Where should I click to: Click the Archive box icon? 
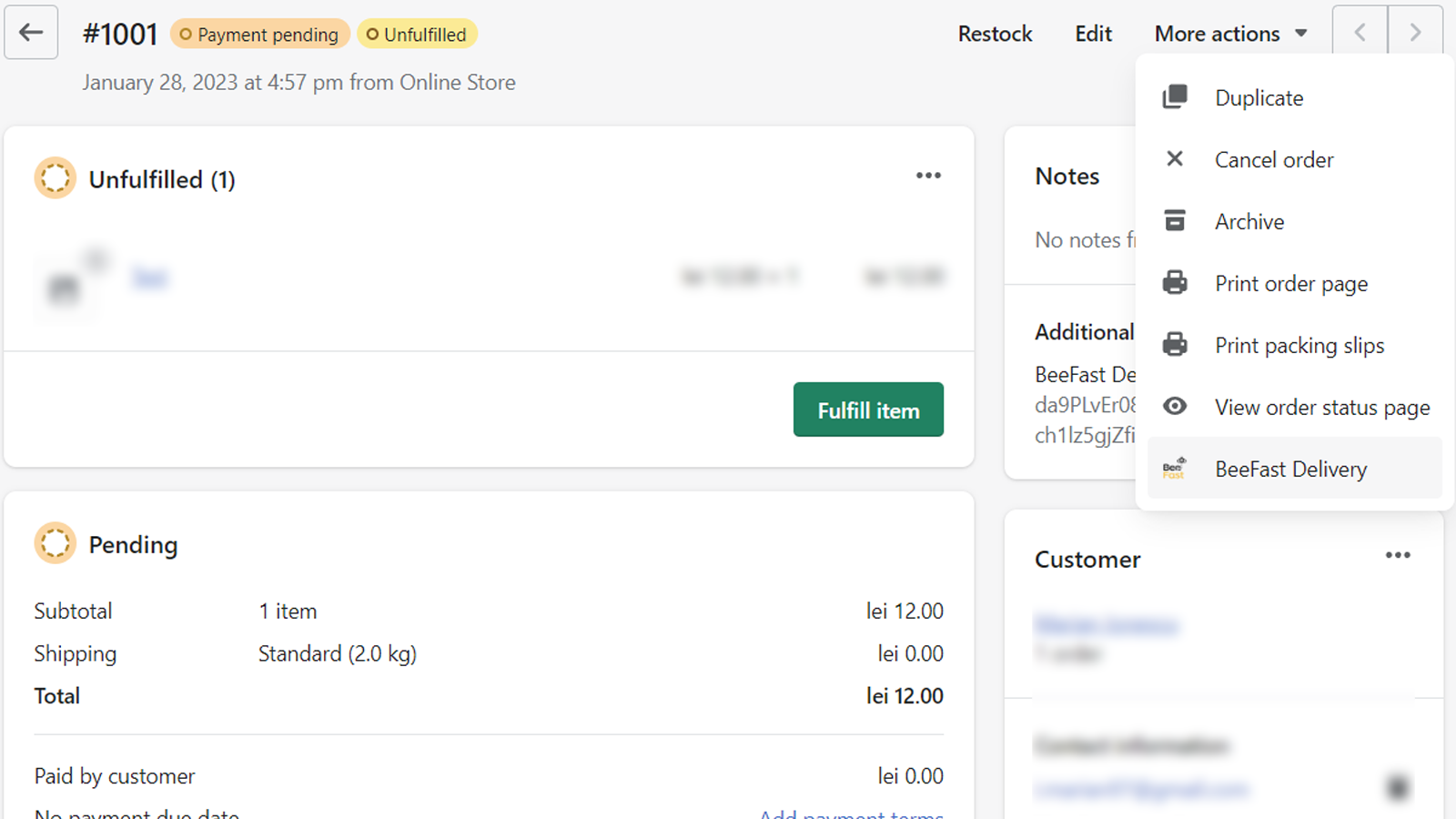coord(1175,220)
